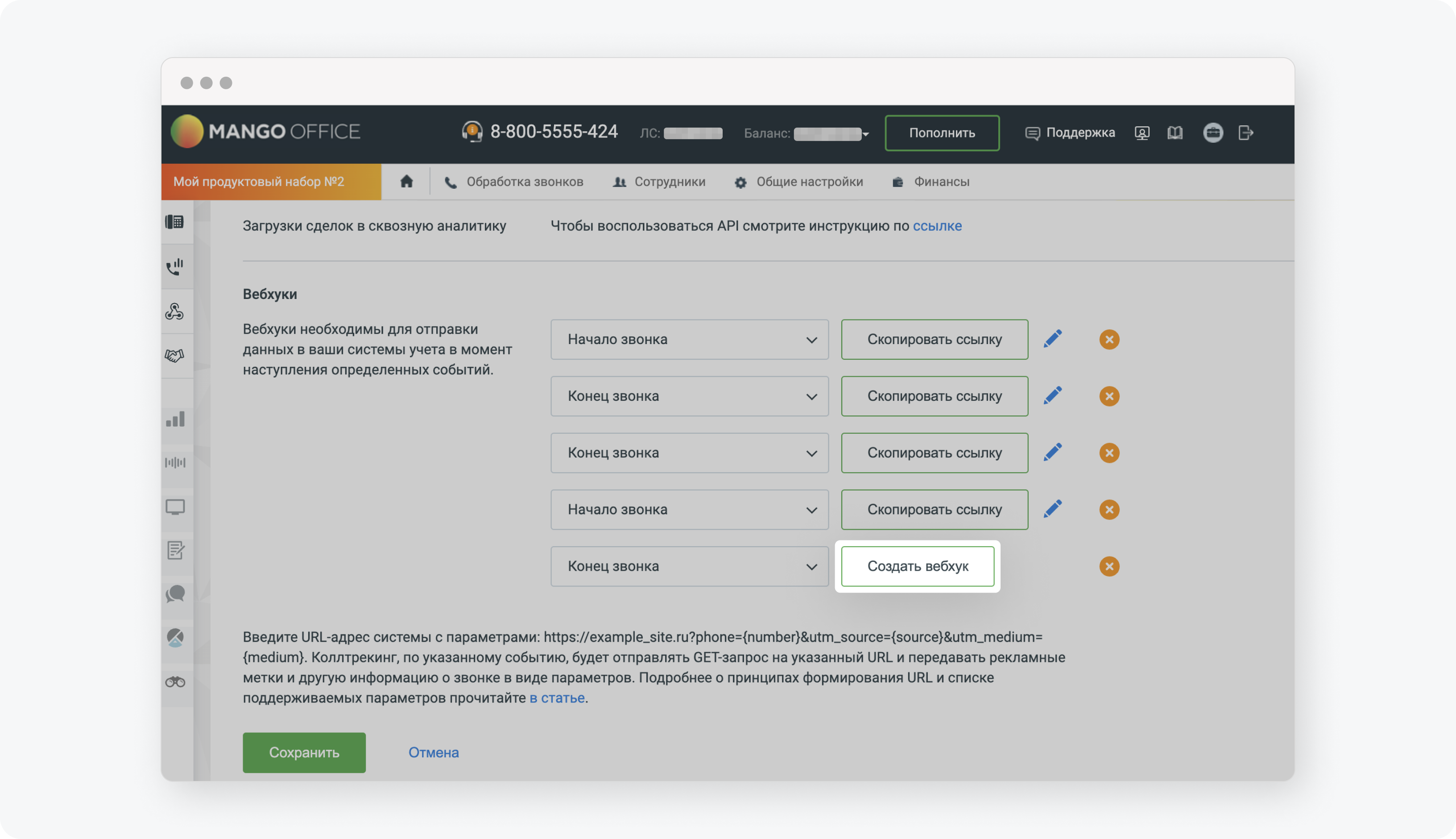This screenshot has width=1456, height=839.
Task: Edit the fourth row Начало звонка webhook
Action: tap(1053, 509)
